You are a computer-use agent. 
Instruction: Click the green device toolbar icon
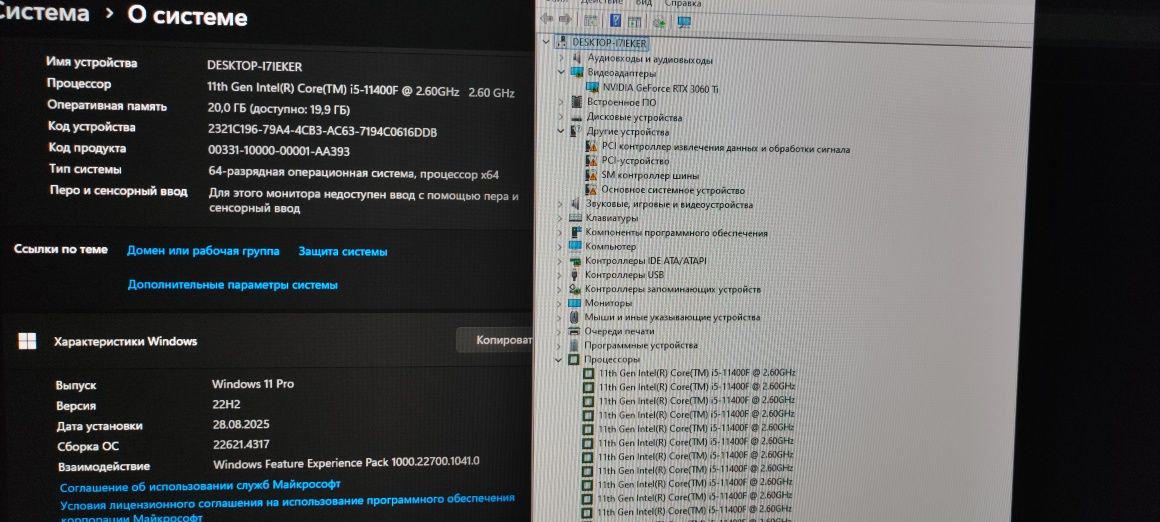click(659, 22)
